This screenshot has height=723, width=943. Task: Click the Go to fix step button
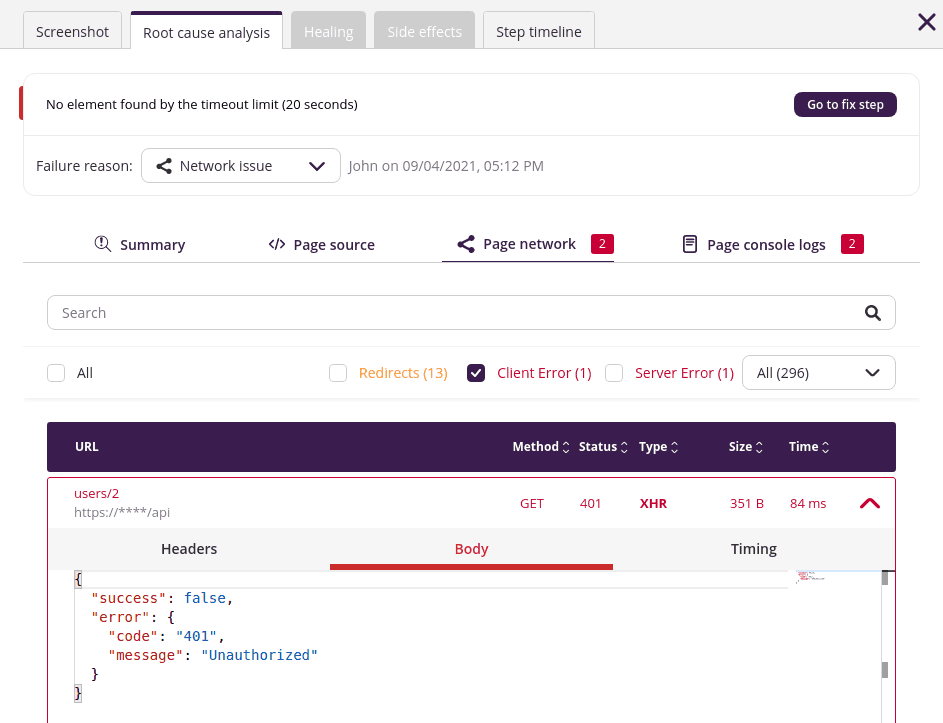coord(845,104)
